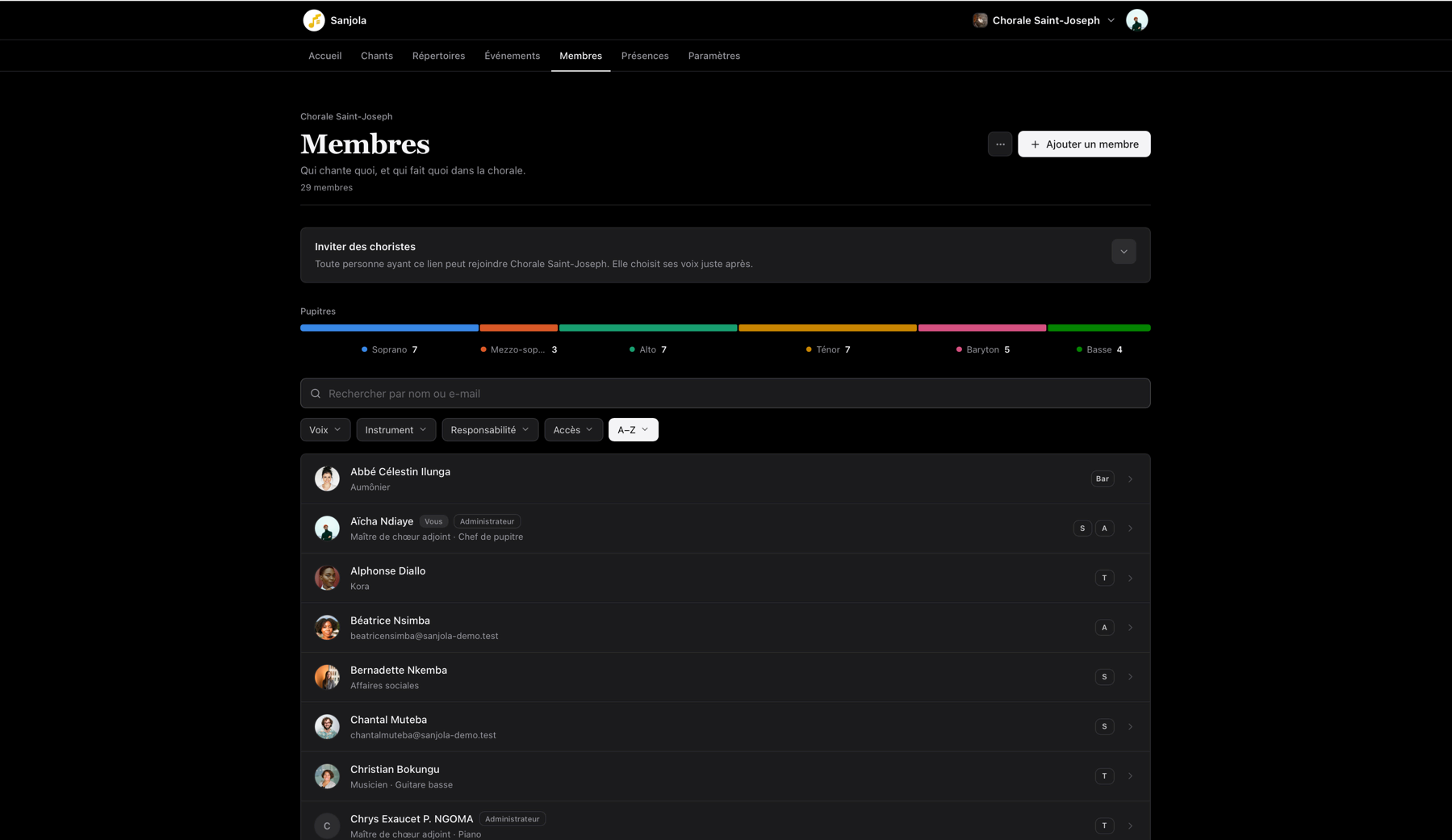1452x840 pixels.
Task: Click the Administrateur badge on Chrys Exaucet's row
Action: (513, 819)
